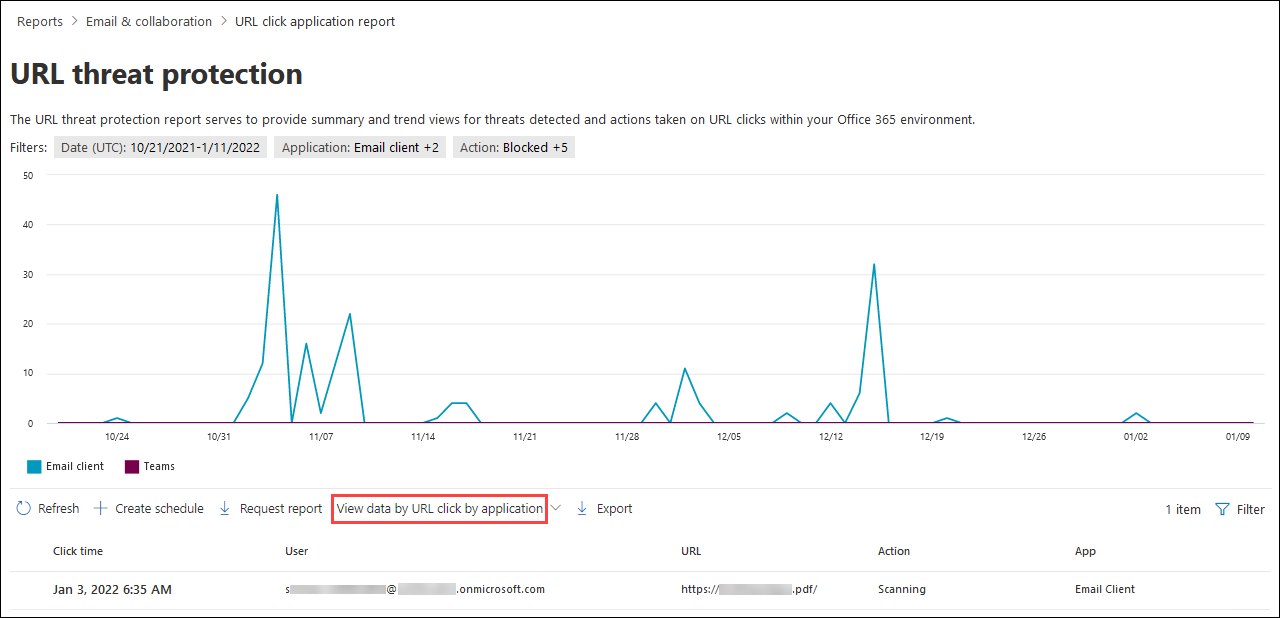The image size is (1280, 618).
Task: Toggle Email client series in chart legend
Action: click(x=66, y=466)
